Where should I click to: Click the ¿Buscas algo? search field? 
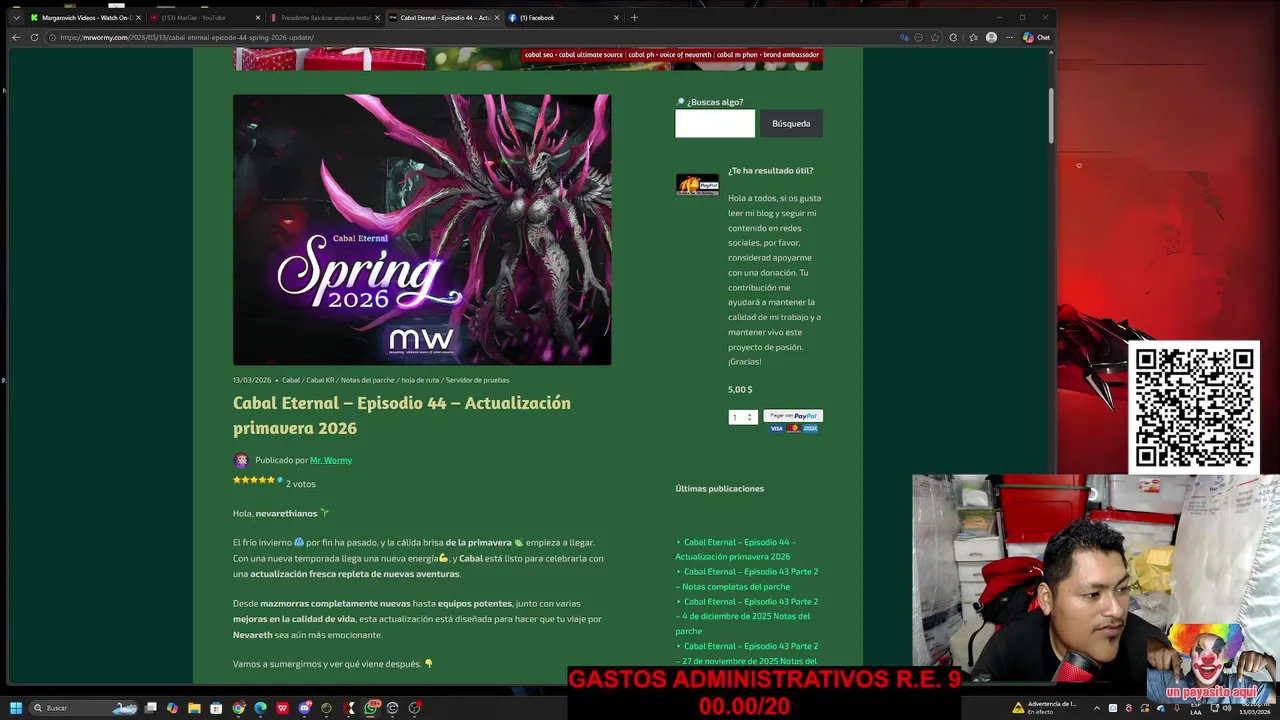715,123
